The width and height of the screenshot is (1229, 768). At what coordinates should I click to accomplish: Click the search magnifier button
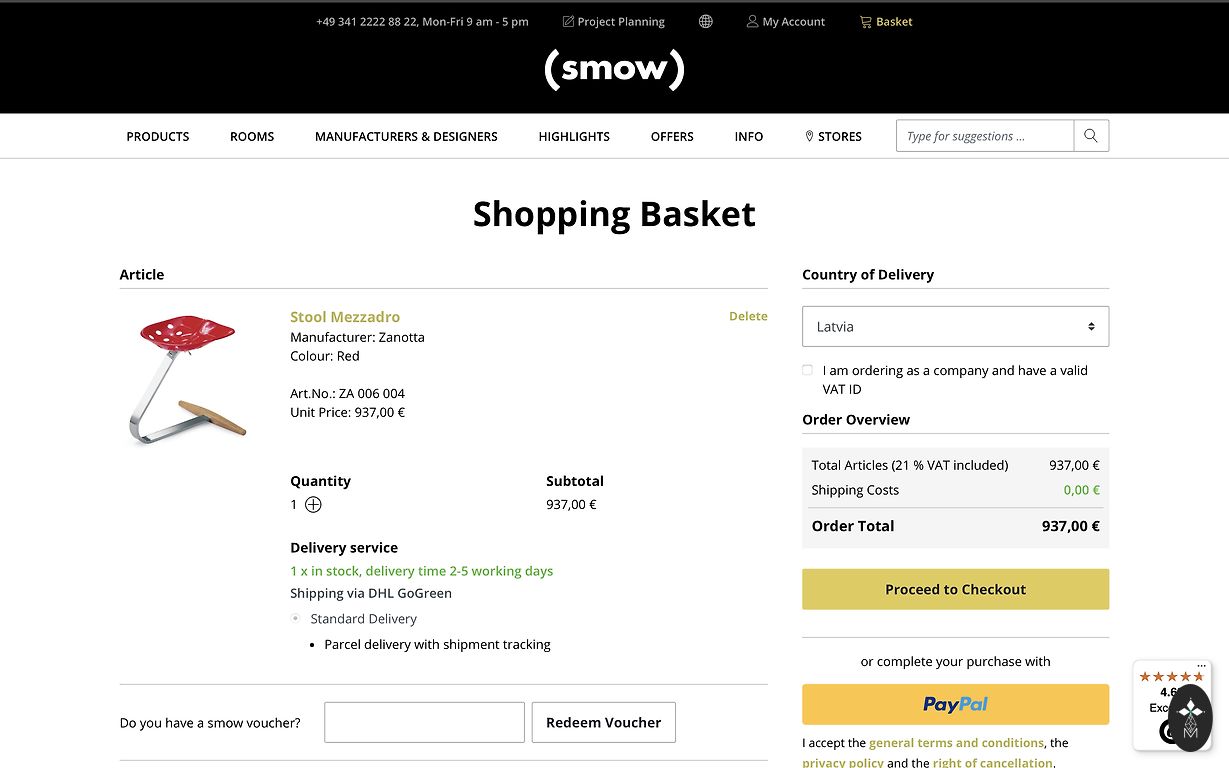(1091, 136)
